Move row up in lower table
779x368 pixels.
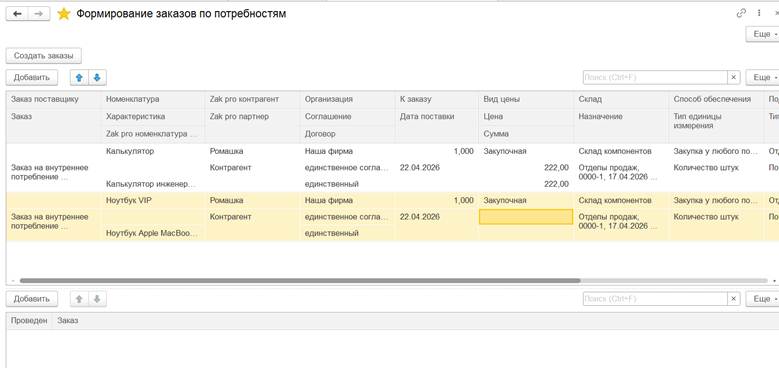click(x=79, y=299)
